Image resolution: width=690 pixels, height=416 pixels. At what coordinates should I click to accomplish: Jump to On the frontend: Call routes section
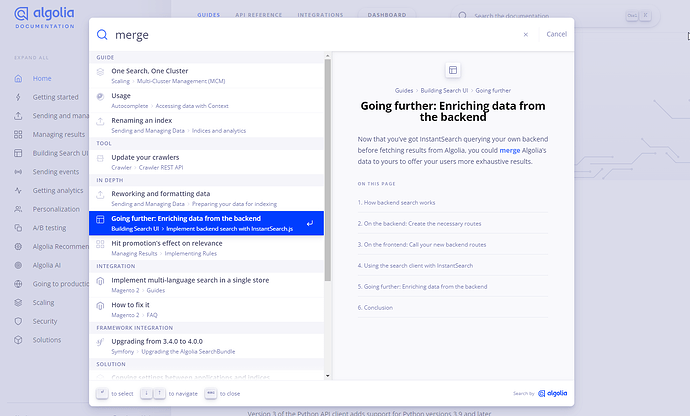[x=453, y=244]
